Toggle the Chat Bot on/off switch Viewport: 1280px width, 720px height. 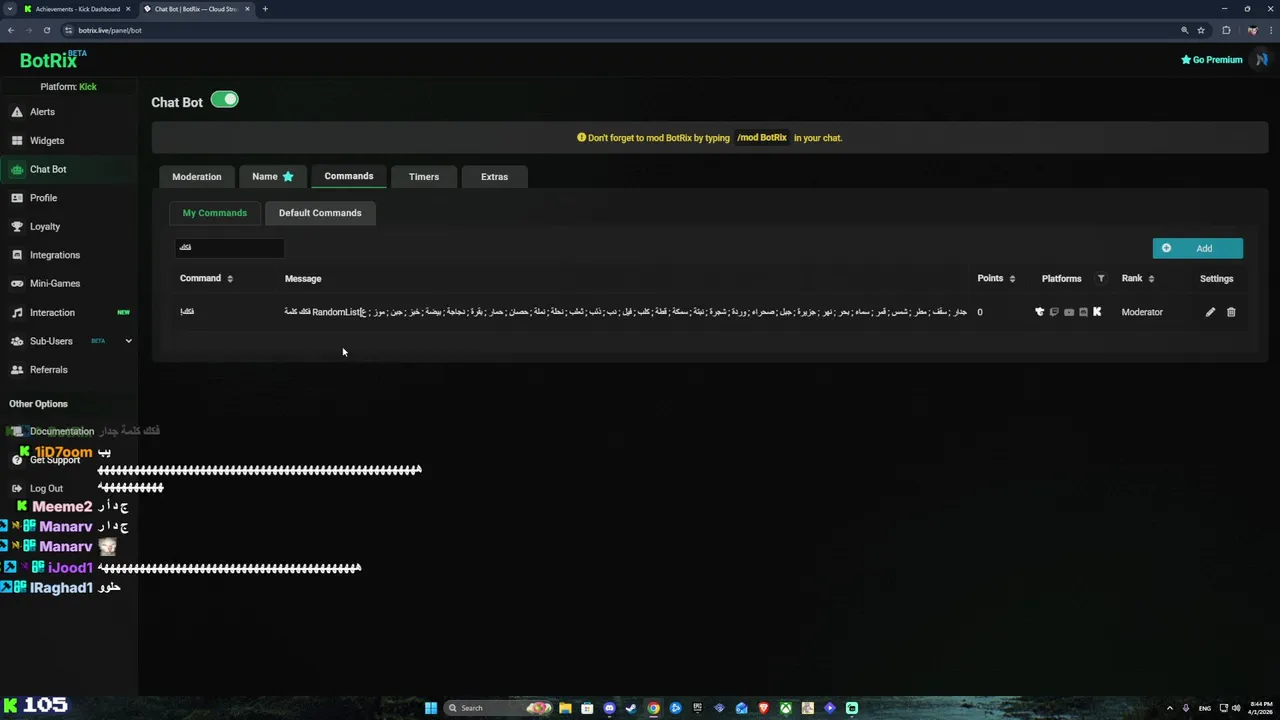pos(225,100)
